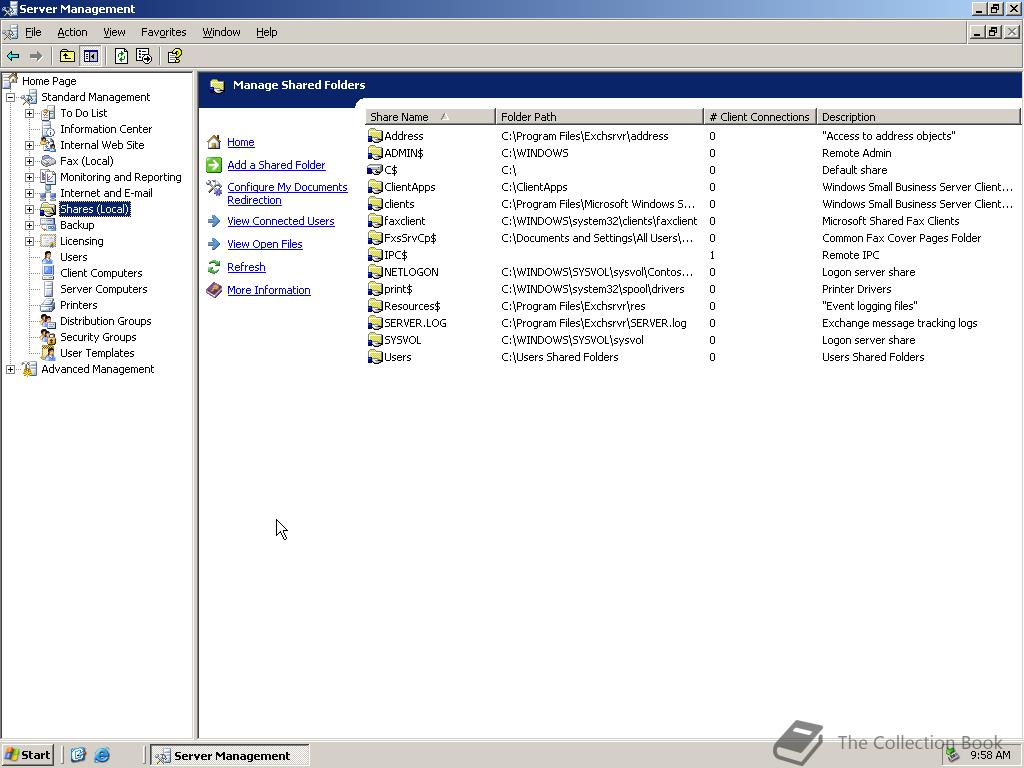Click the Export List toolbar icon
The image size is (1024, 768).
[144, 56]
